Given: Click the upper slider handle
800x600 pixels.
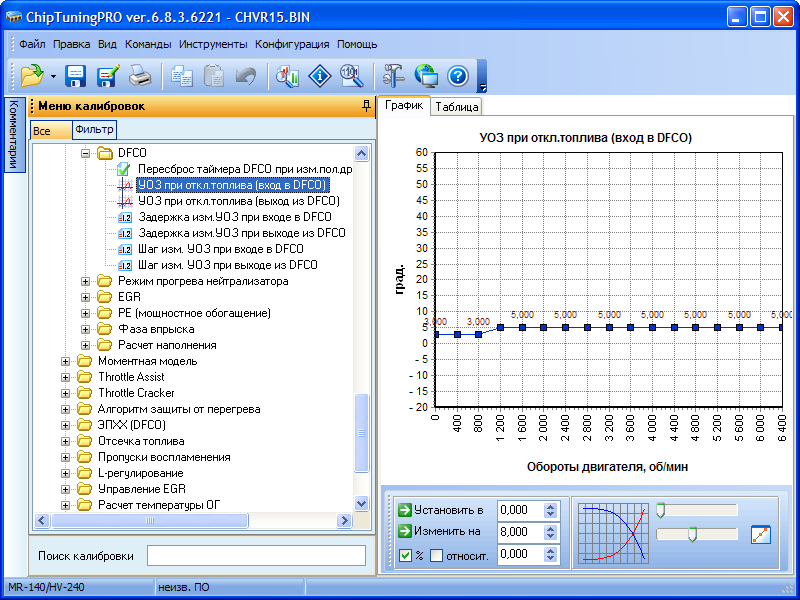Looking at the screenshot, I should [x=661, y=510].
